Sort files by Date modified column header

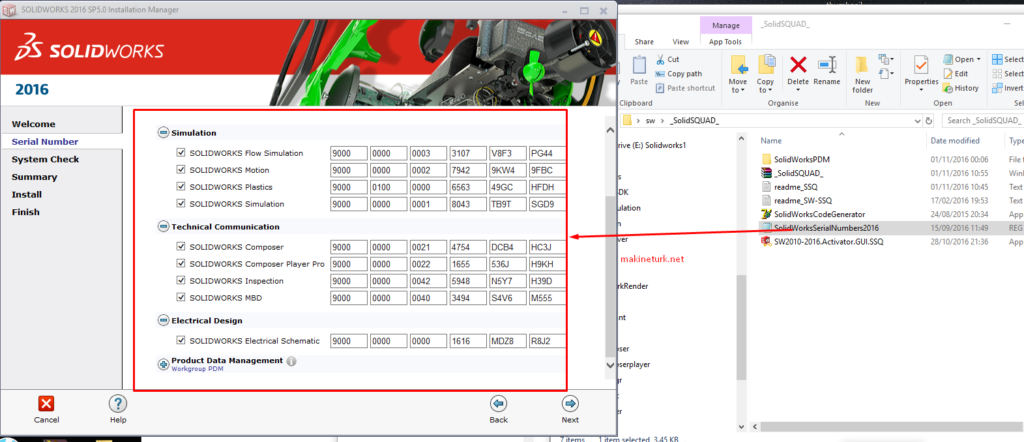[954, 140]
